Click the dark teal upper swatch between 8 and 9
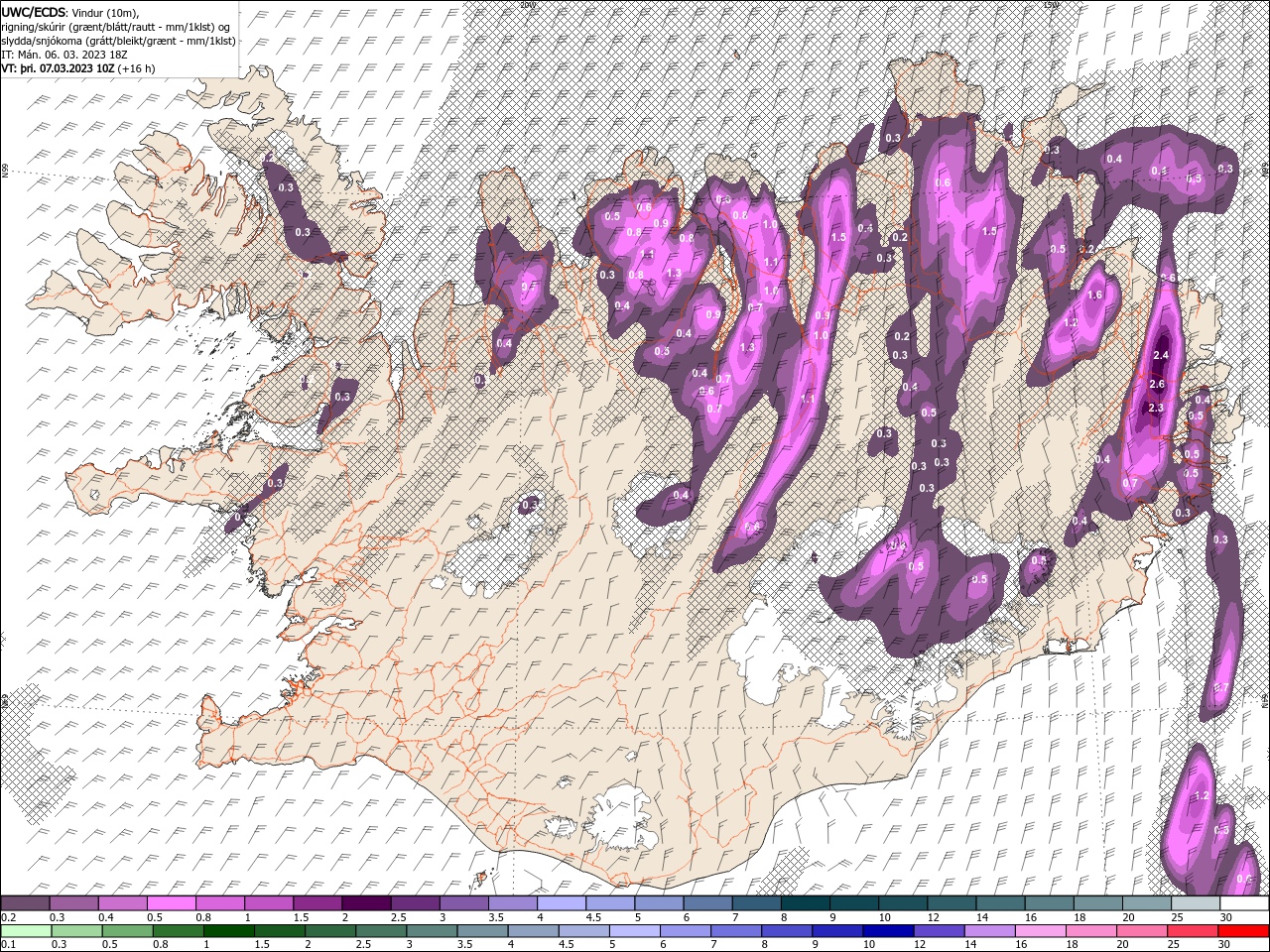This screenshot has height=952, width=1270. click(x=805, y=903)
